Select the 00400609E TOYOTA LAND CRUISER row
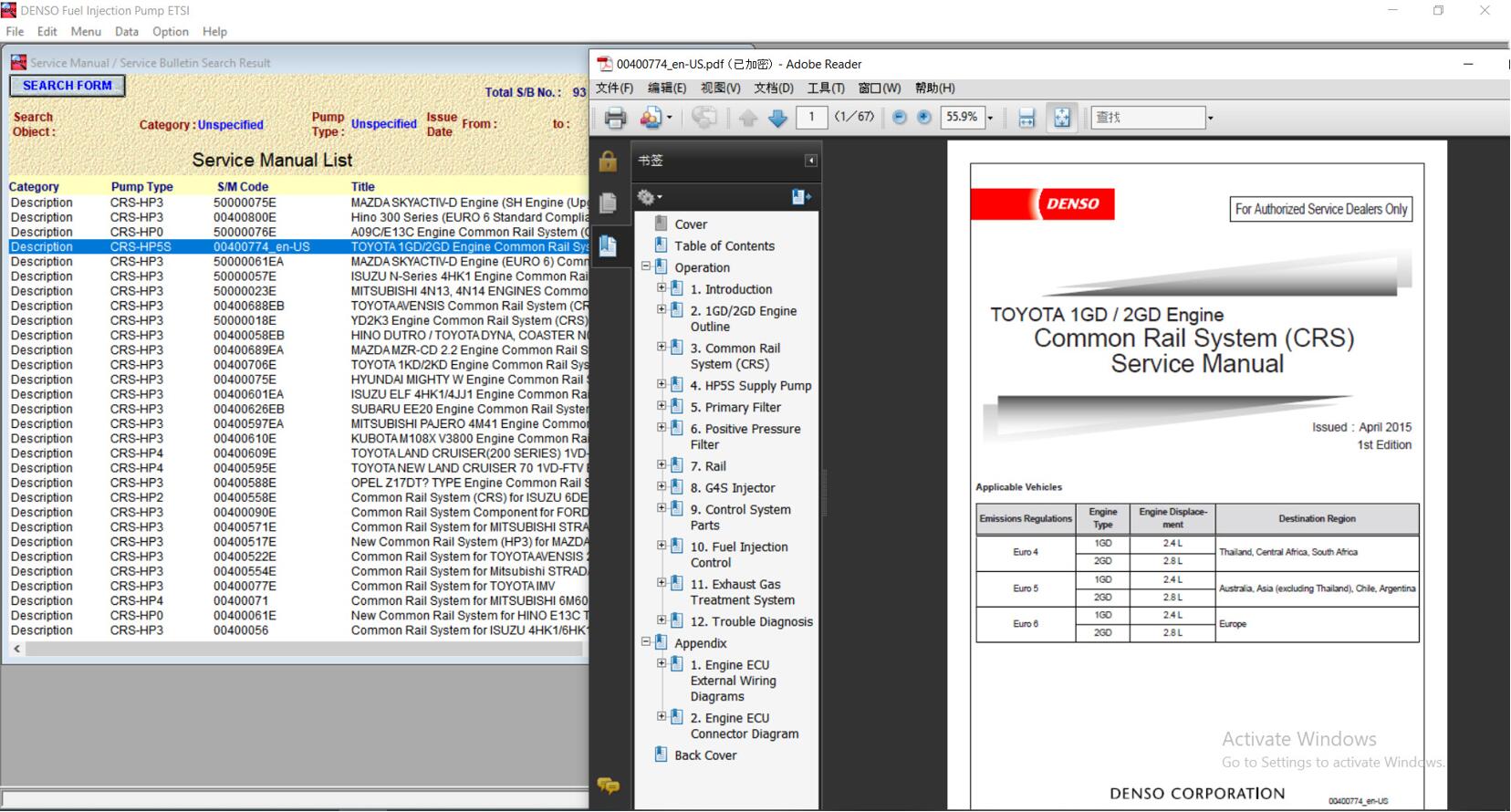Image resolution: width=1511 pixels, height=812 pixels. [298, 453]
